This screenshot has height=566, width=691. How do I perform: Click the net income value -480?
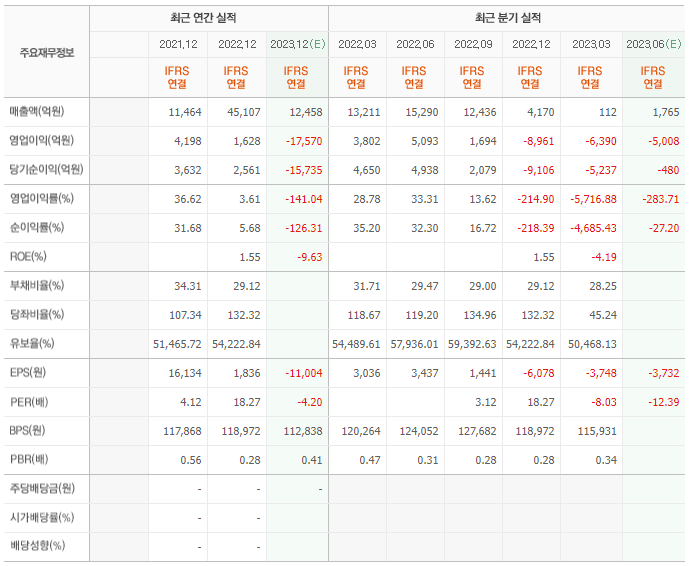click(668, 171)
